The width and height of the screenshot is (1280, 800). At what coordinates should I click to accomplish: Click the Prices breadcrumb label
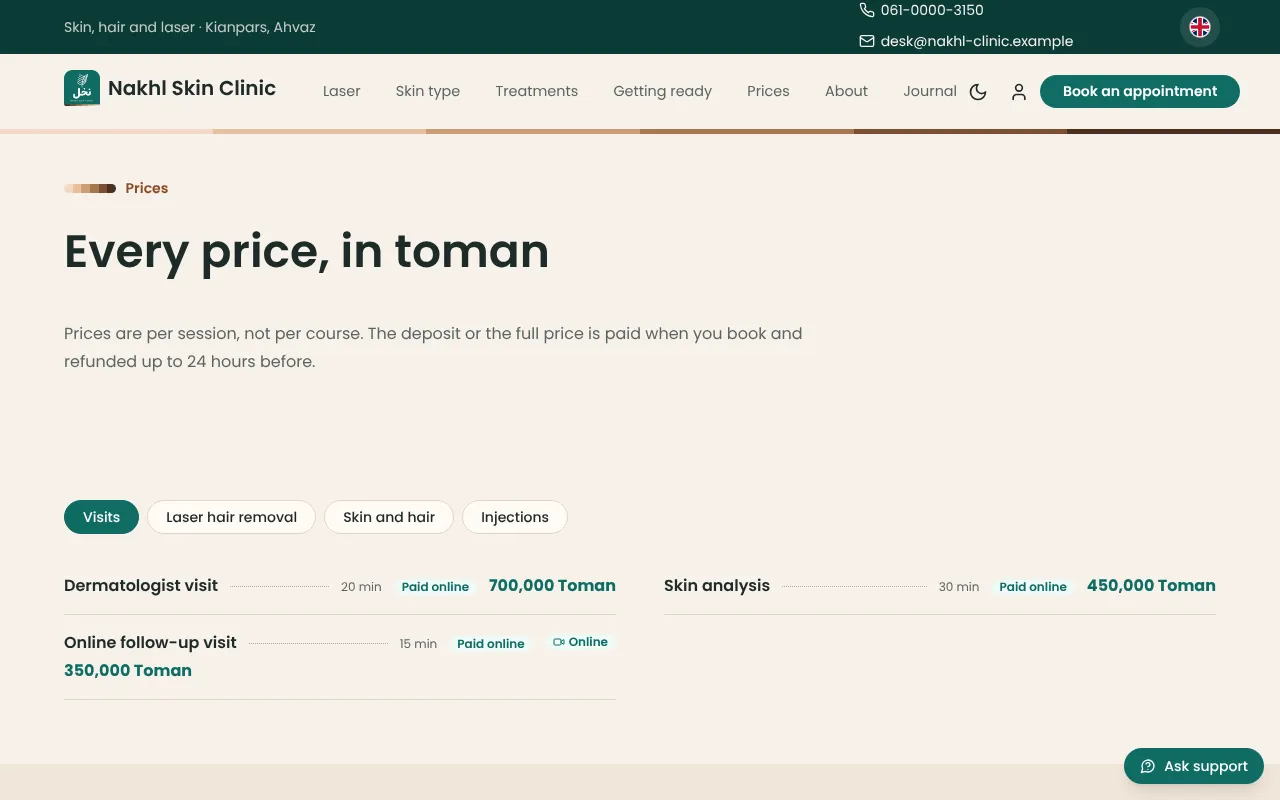pos(147,188)
